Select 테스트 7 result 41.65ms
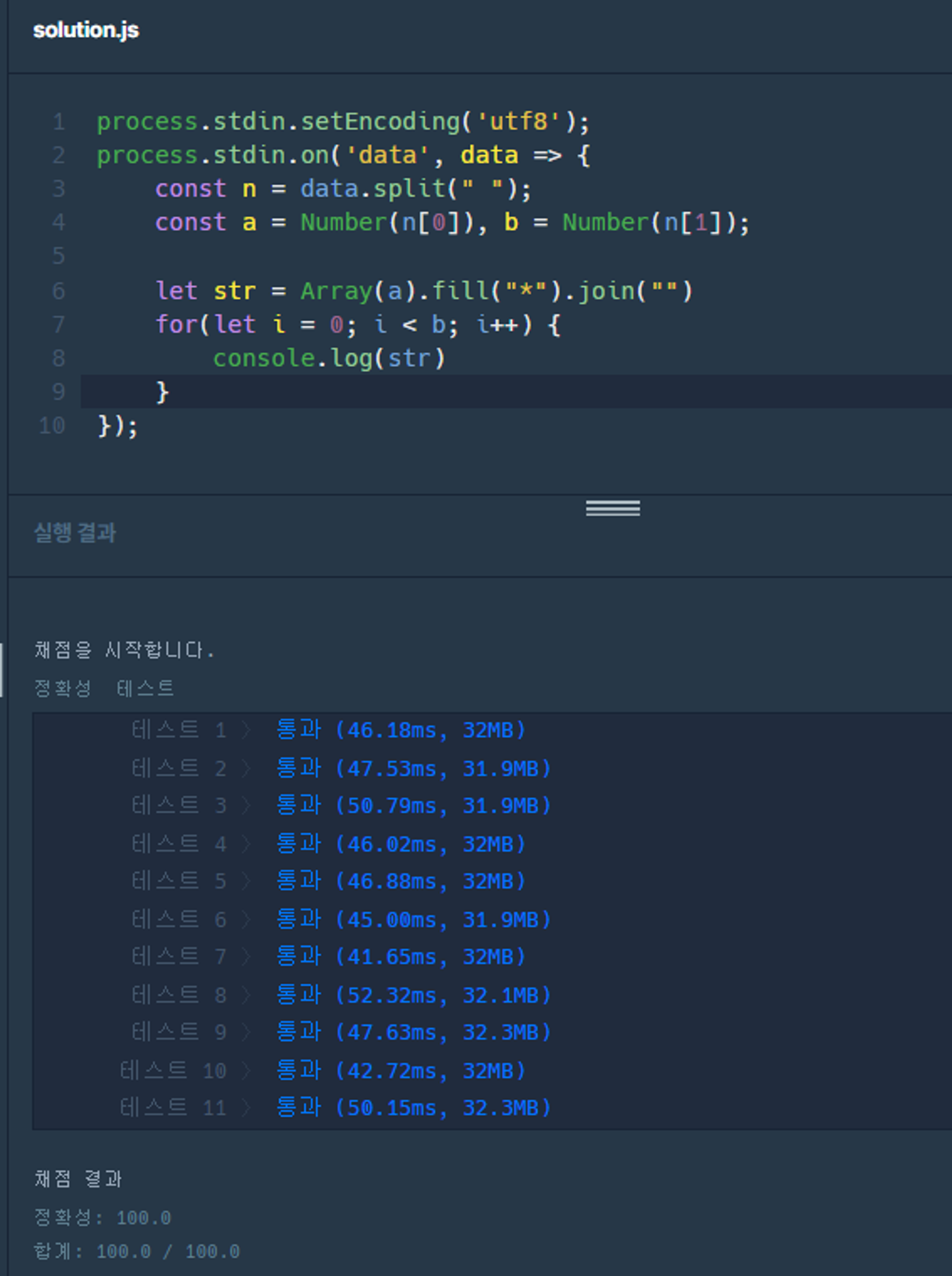Viewport: 952px width, 1276px height. 400,956
